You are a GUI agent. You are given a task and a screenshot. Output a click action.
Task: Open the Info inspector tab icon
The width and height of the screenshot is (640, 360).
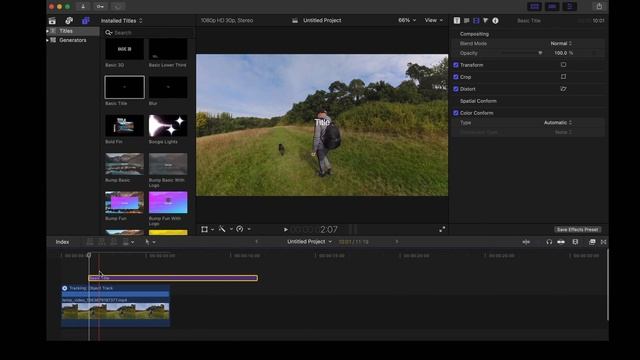click(x=496, y=20)
